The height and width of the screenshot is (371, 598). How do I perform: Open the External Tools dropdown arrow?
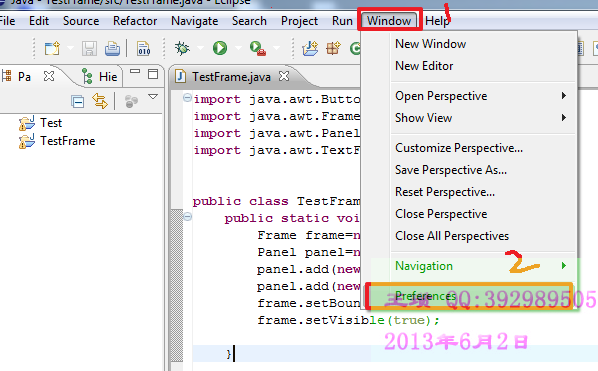click(276, 48)
